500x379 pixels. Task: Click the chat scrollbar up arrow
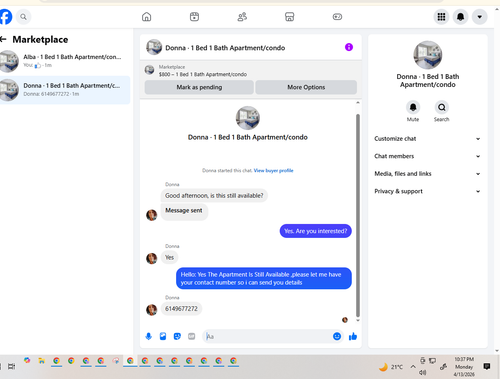pos(358,103)
